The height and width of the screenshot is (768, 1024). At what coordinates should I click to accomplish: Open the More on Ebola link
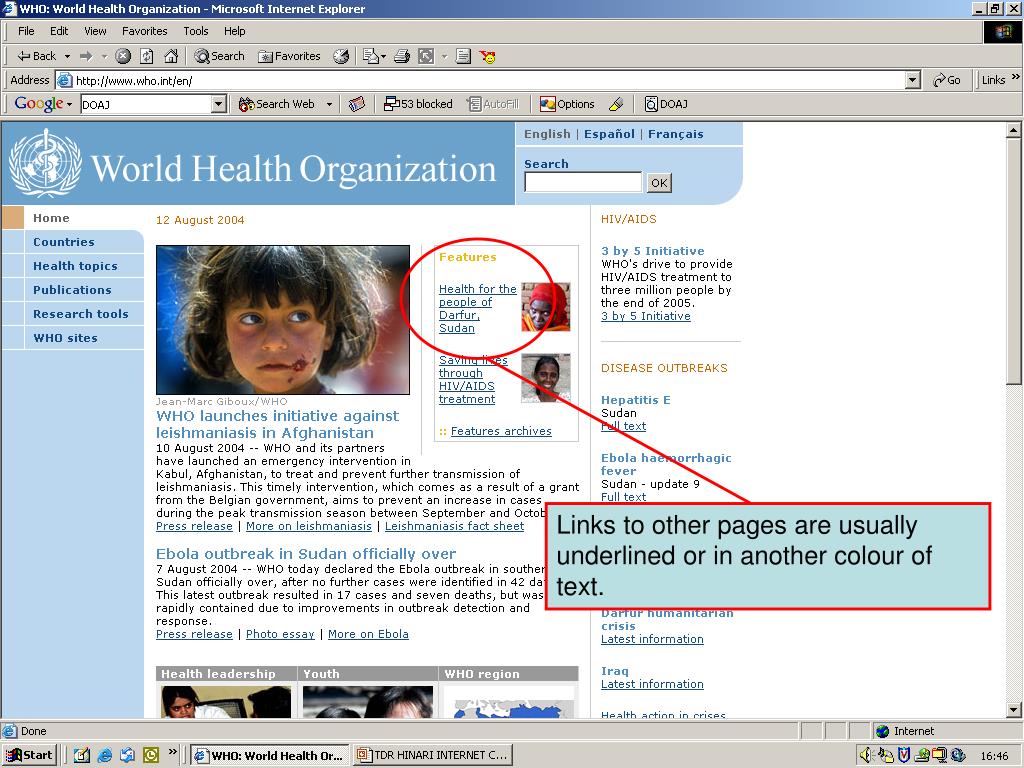368,634
